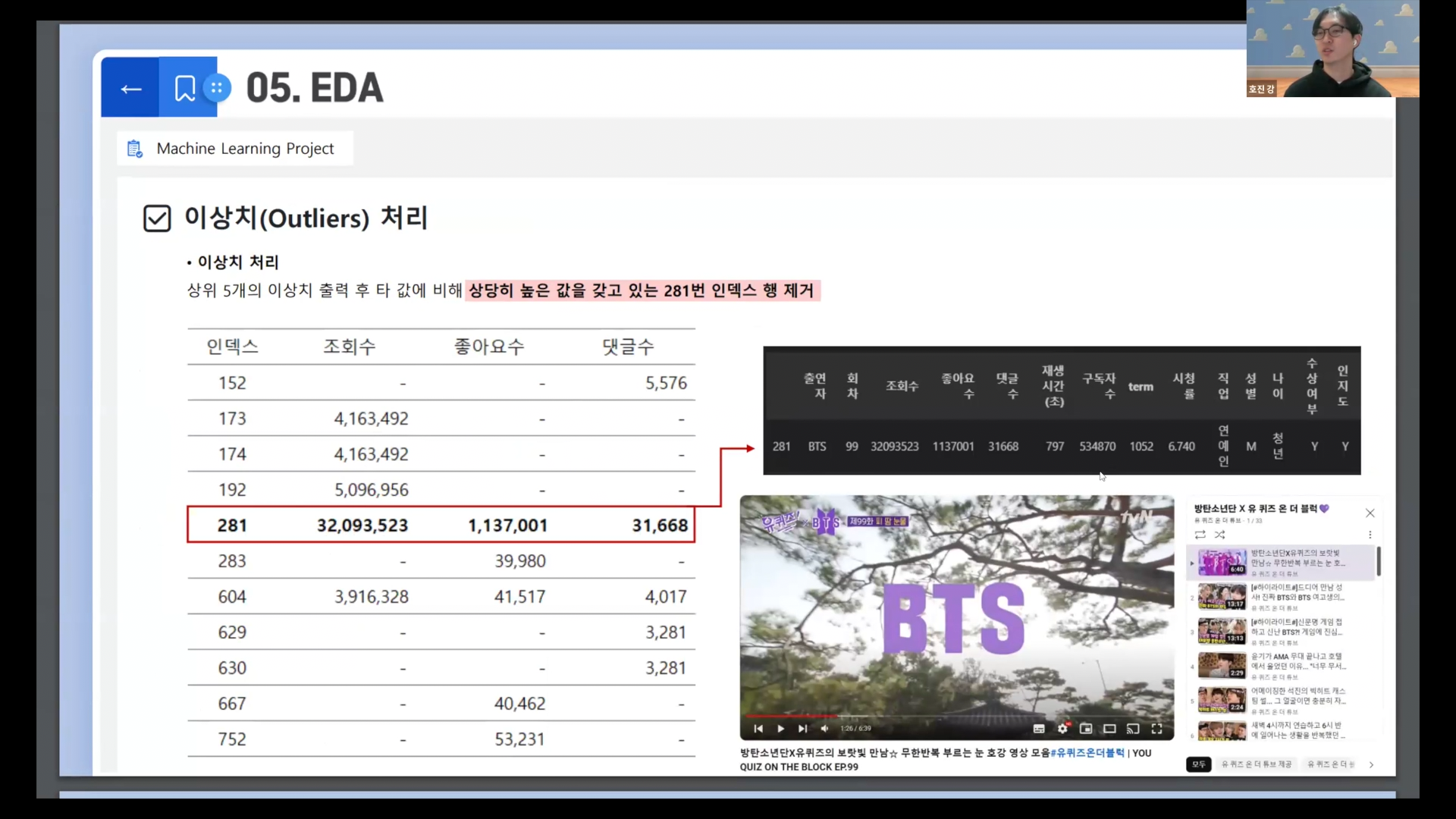Image resolution: width=1456 pixels, height=819 pixels.
Task: Seek using the video progress bar
Action: click(x=955, y=716)
